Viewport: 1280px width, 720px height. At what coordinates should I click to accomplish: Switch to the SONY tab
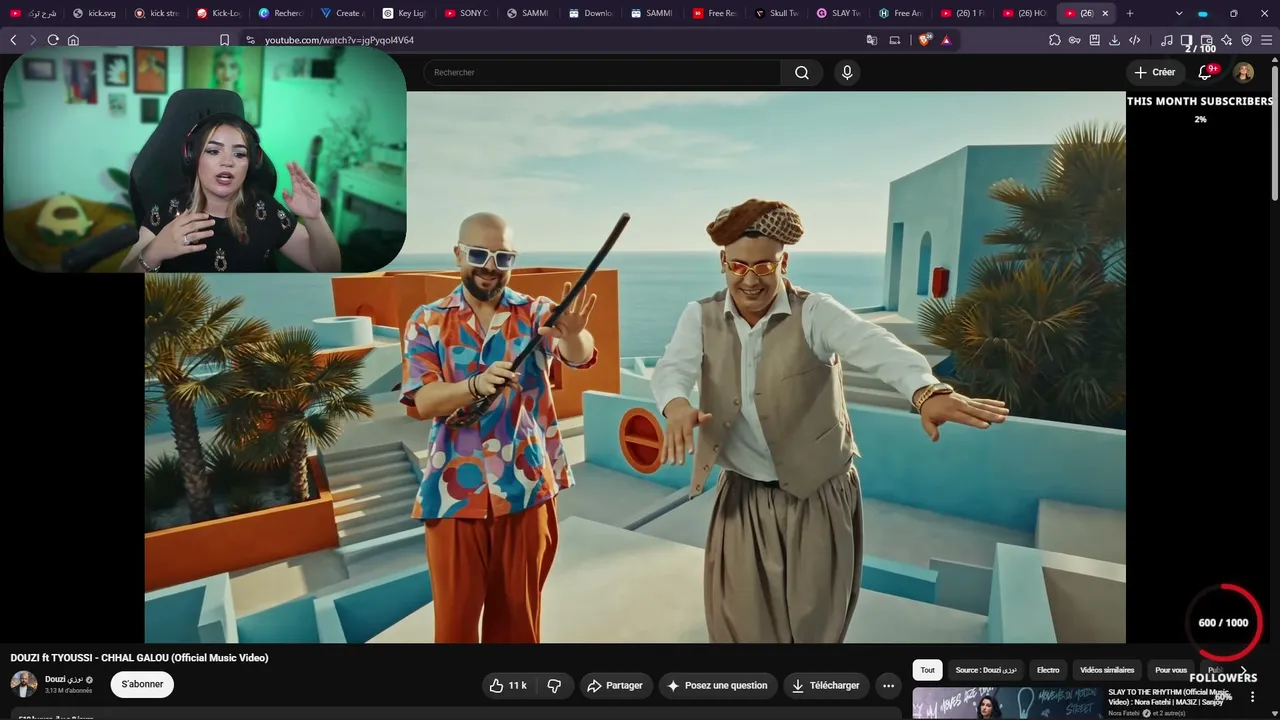pyautogui.click(x=466, y=13)
